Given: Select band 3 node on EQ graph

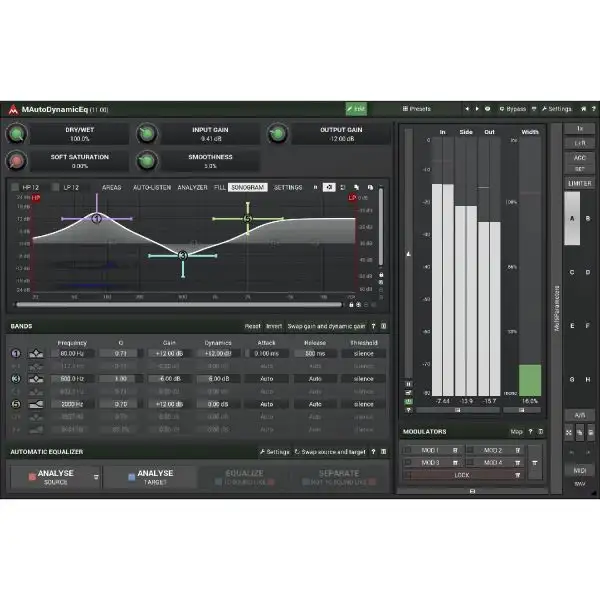Looking at the screenshot, I should tap(182, 255).
